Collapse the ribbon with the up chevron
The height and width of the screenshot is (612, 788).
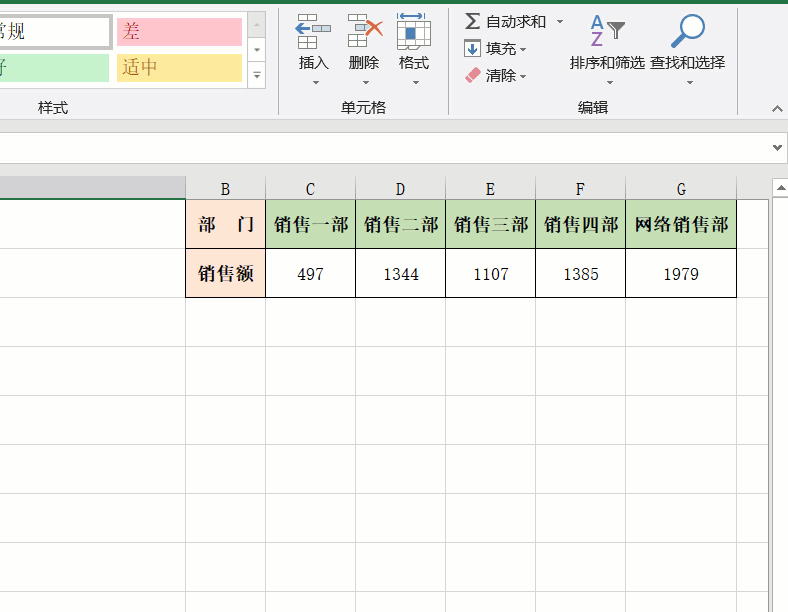(777, 109)
